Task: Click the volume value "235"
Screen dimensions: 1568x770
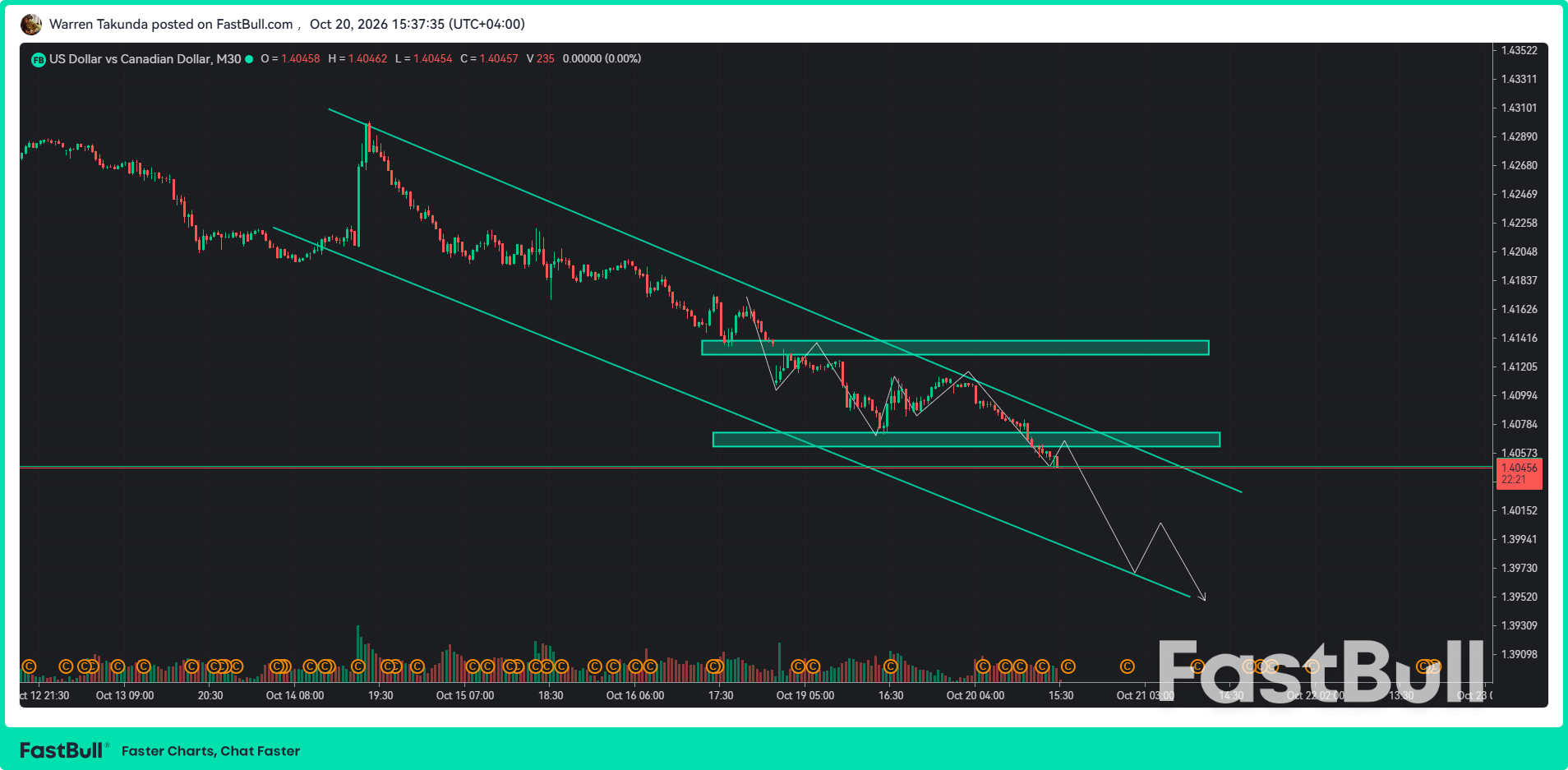Action: coord(546,59)
